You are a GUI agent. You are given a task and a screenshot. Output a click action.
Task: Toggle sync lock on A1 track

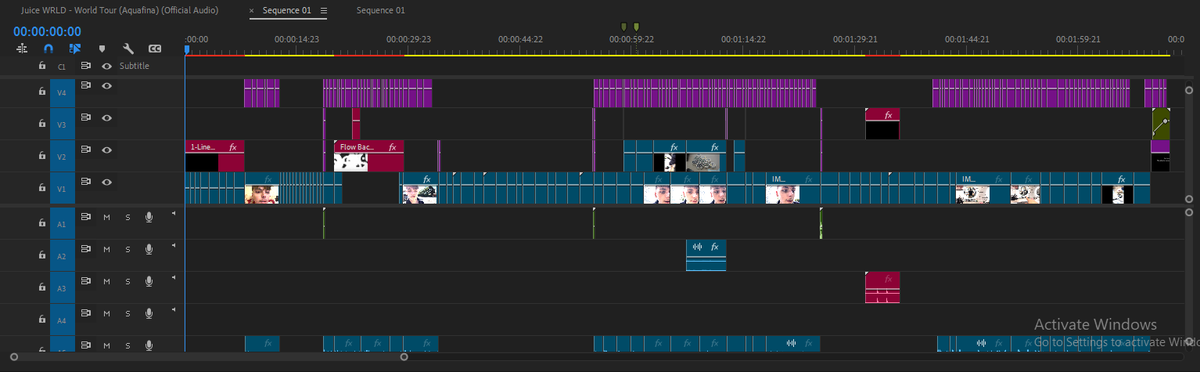coord(86,217)
